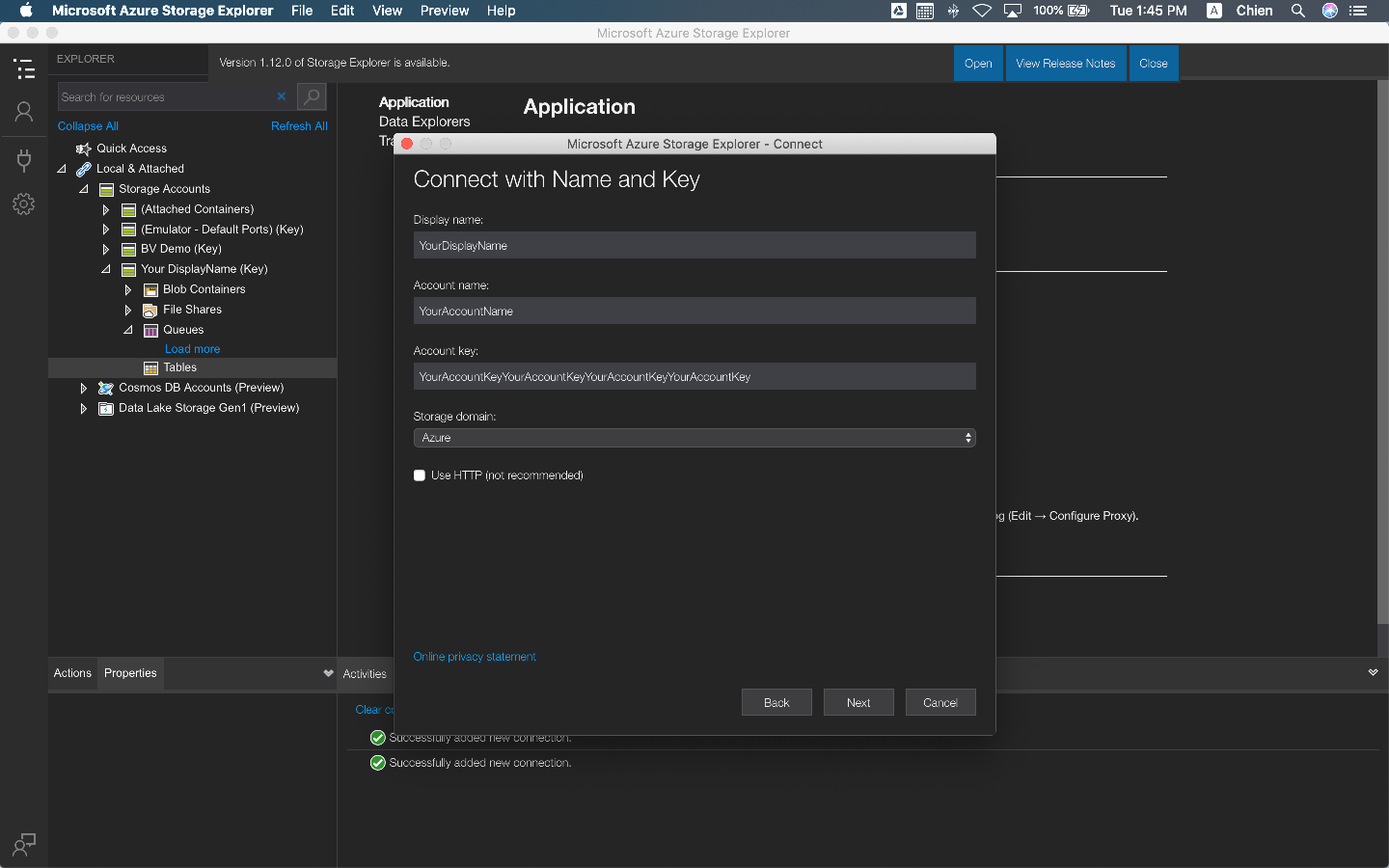Click the plug Connect icon in sidebar
Image resolution: width=1389 pixels, height=868 pixels.
(24, 159)
